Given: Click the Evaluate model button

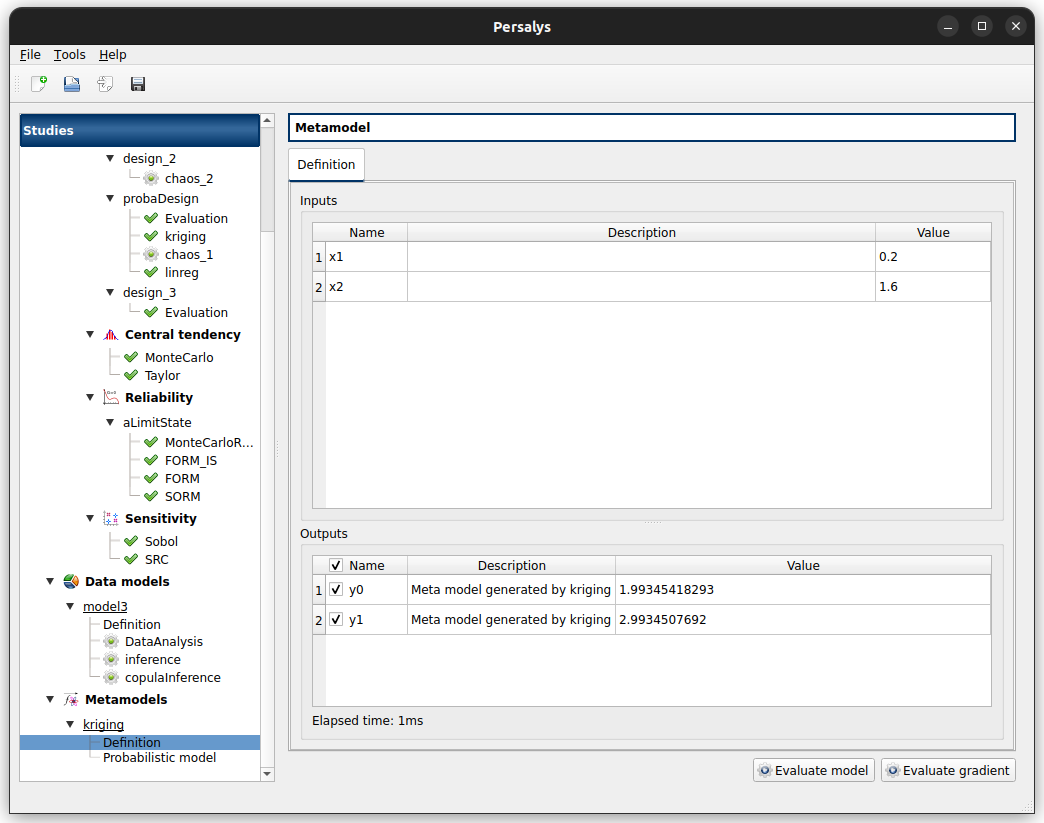Looking at the screenshot, I should coord(814,771).
